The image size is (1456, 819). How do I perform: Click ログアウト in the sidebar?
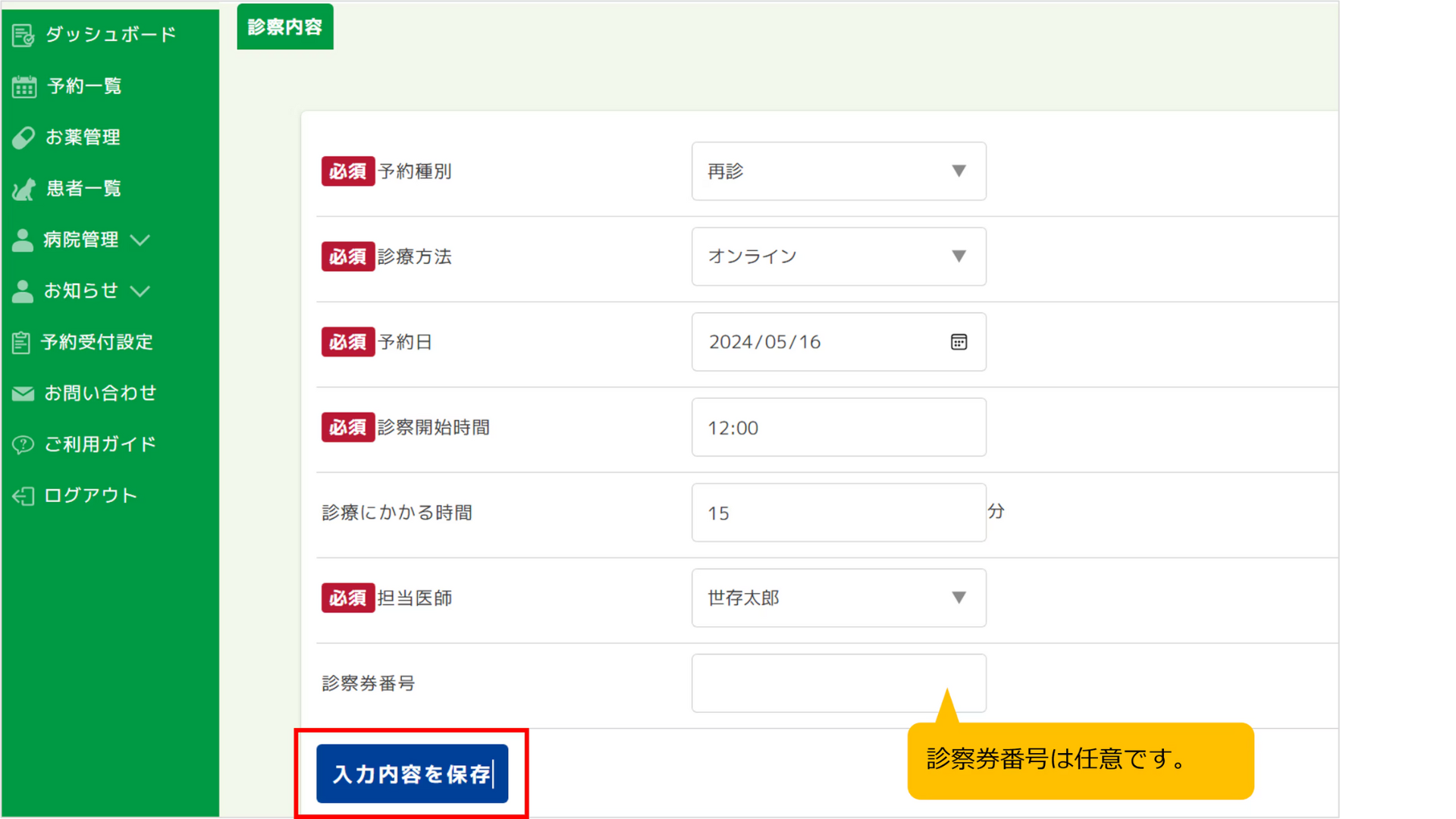click(90, 496)
